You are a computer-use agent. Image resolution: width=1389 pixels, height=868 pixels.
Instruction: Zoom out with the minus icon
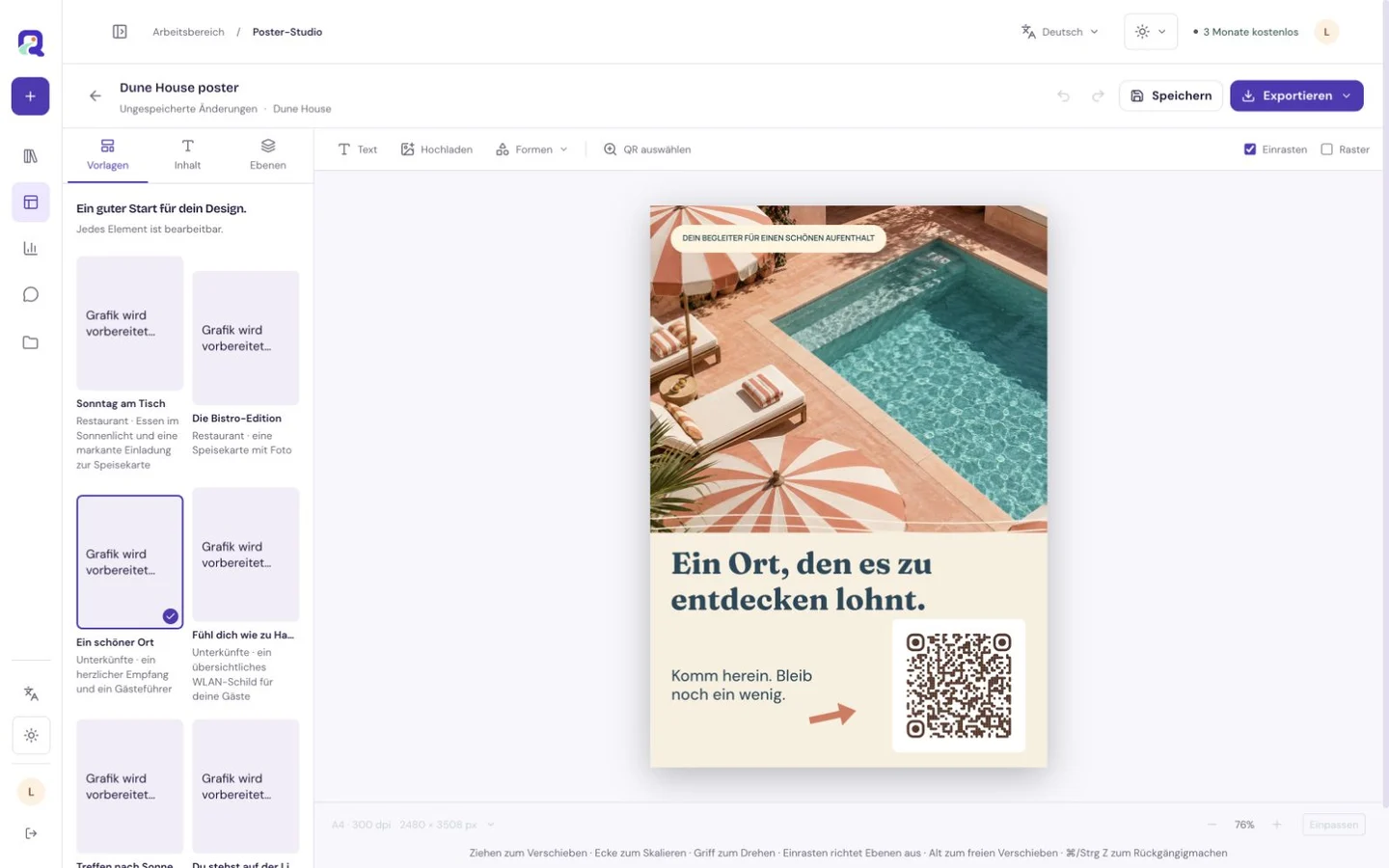point(1212,825)
